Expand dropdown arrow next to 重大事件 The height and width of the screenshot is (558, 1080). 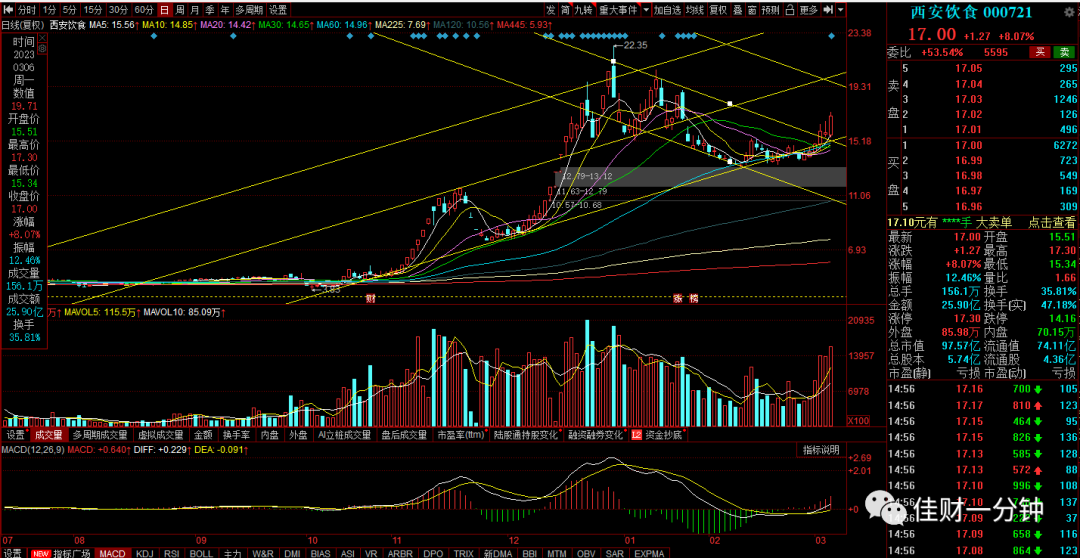tap(646, 10)
